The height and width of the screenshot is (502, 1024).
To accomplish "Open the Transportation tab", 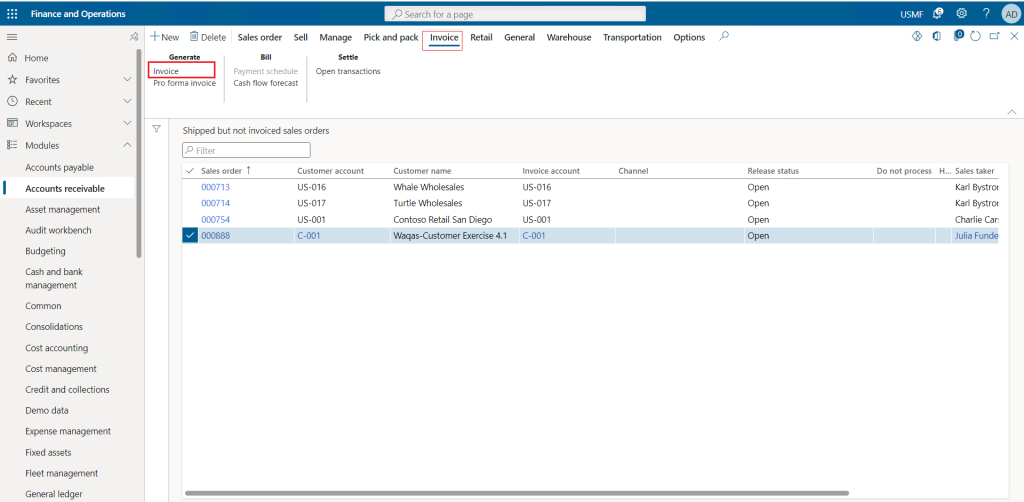I will (632, 37).
